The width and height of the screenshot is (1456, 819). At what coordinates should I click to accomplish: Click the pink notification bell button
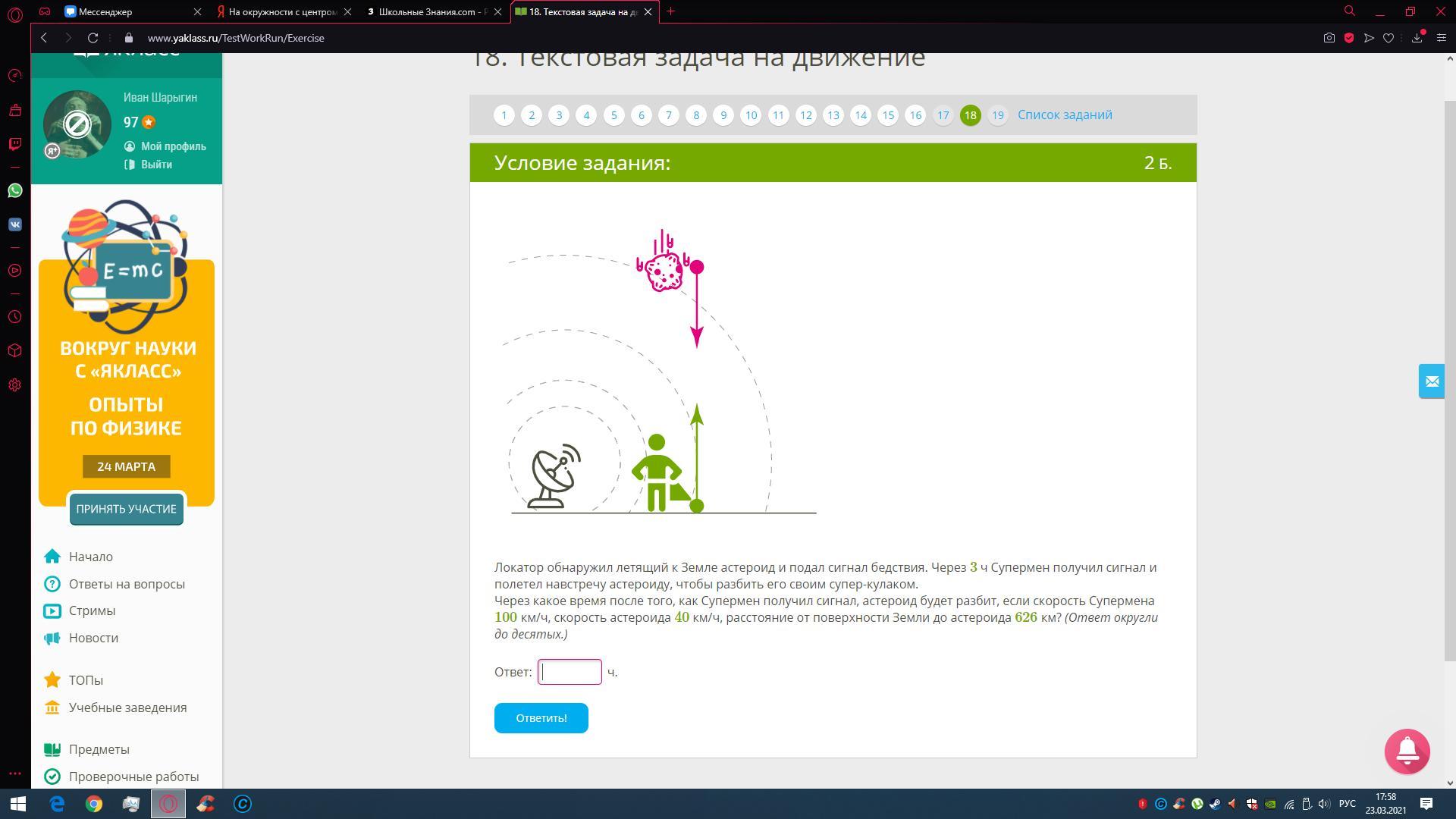[1407, 752]
